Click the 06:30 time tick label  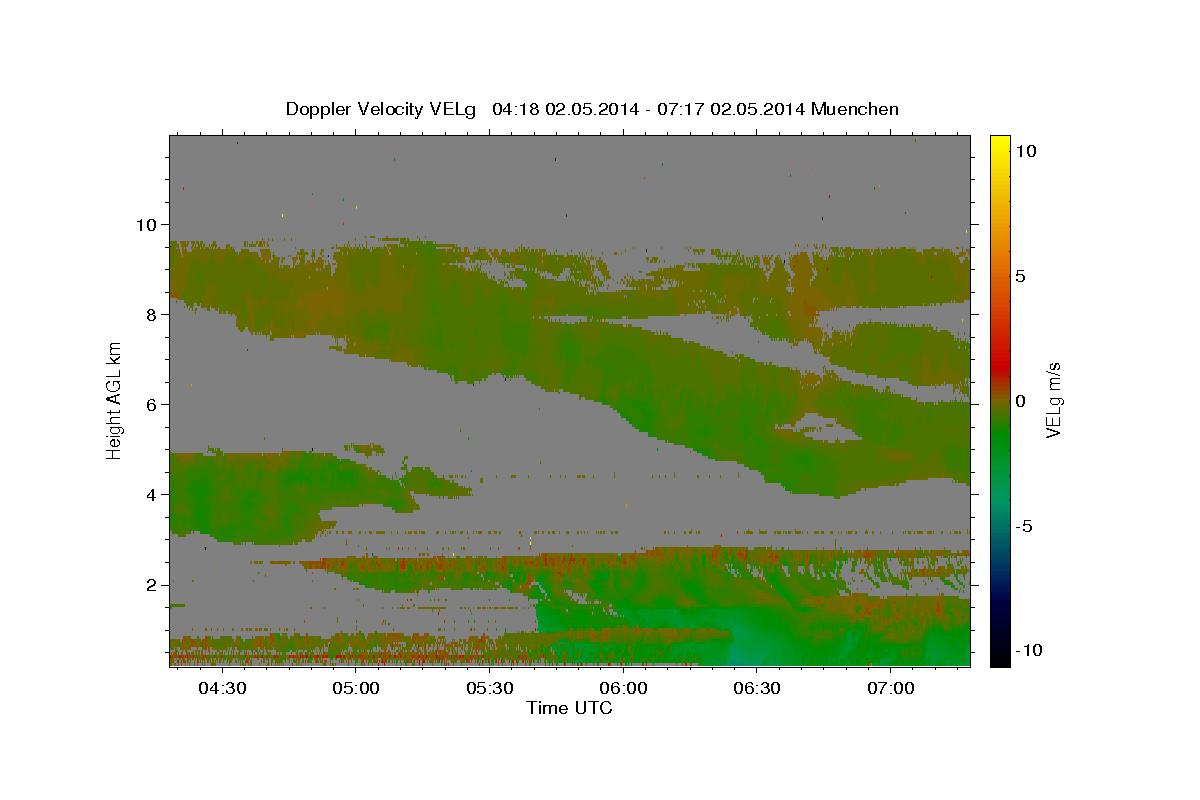pos(757,688)
